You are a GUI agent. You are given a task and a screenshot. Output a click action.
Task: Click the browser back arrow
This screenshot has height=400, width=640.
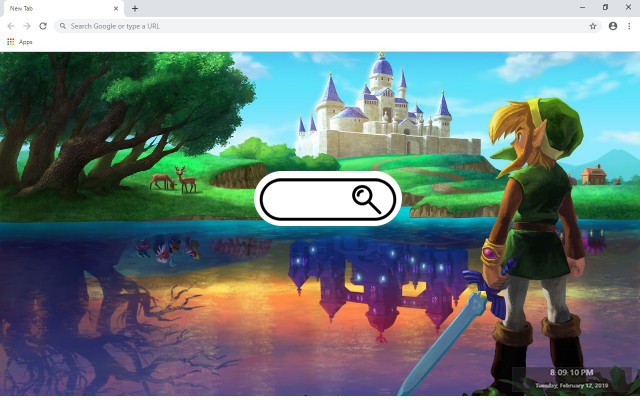(x=11, y=26)
